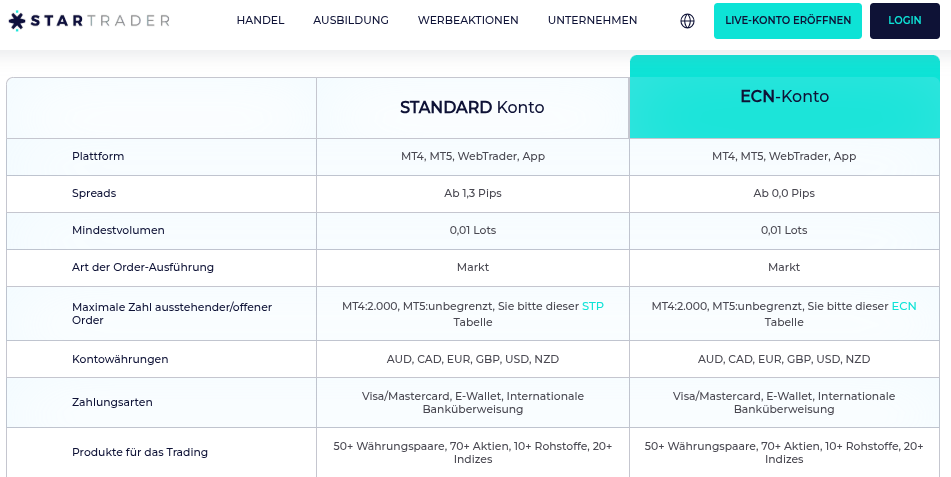Click the STARTRADER logo
This screenshot has height=477, width=951.
tap(89, 21)
